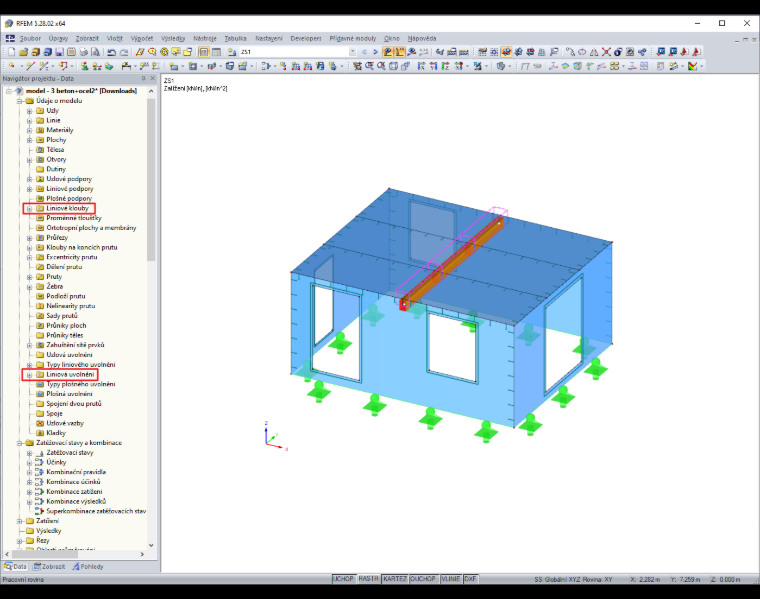Image resolution: width=760 pixels, height=599 pixels.
Task: Close the Navigátor projektu panel
Action: point(153,78)
